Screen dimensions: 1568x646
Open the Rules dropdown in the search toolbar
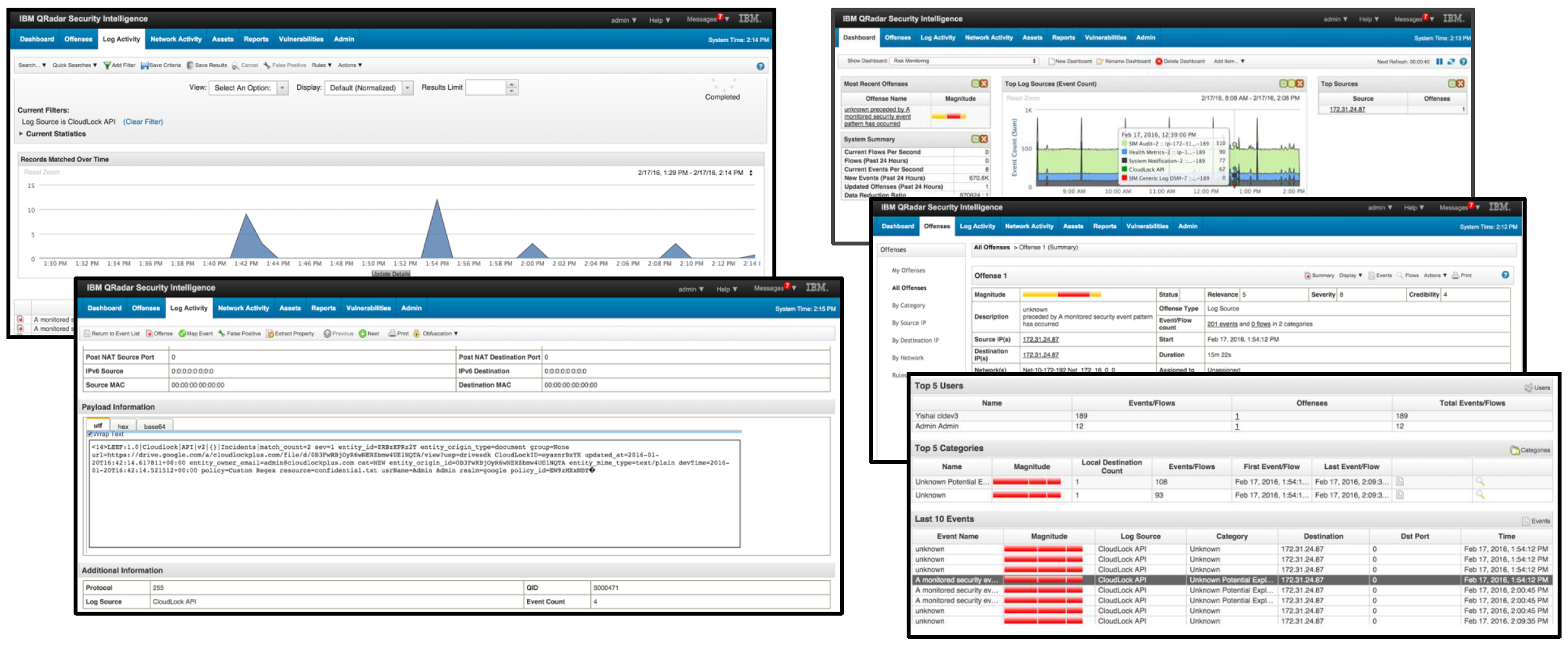[322, 65]
